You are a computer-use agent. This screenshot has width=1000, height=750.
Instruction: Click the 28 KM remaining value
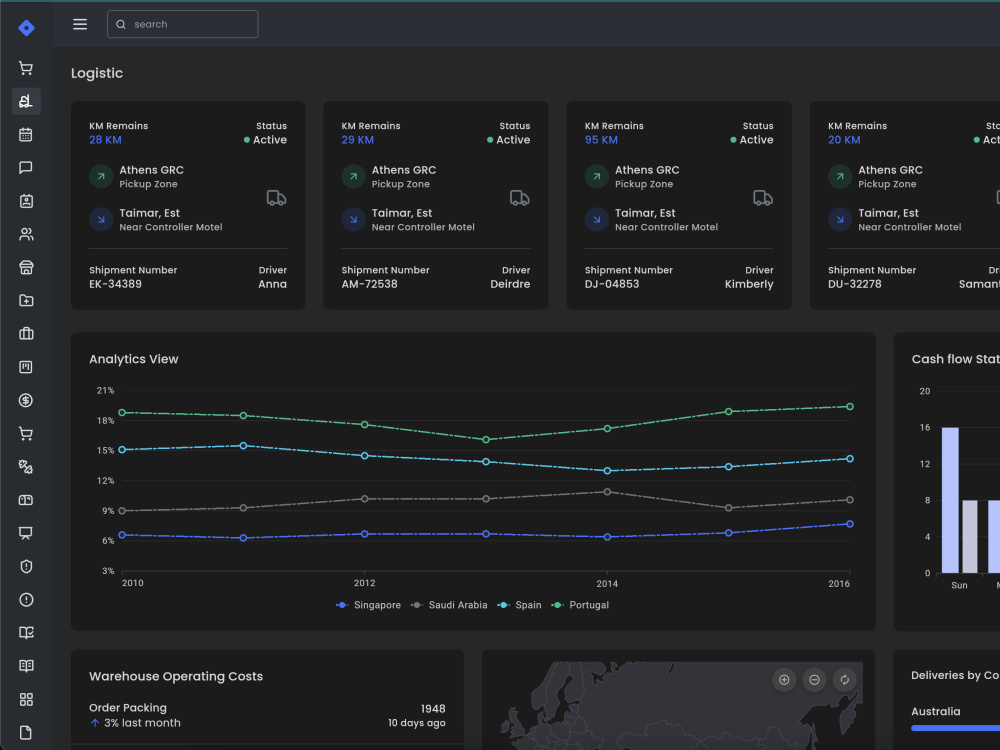[x=105, y=140]
